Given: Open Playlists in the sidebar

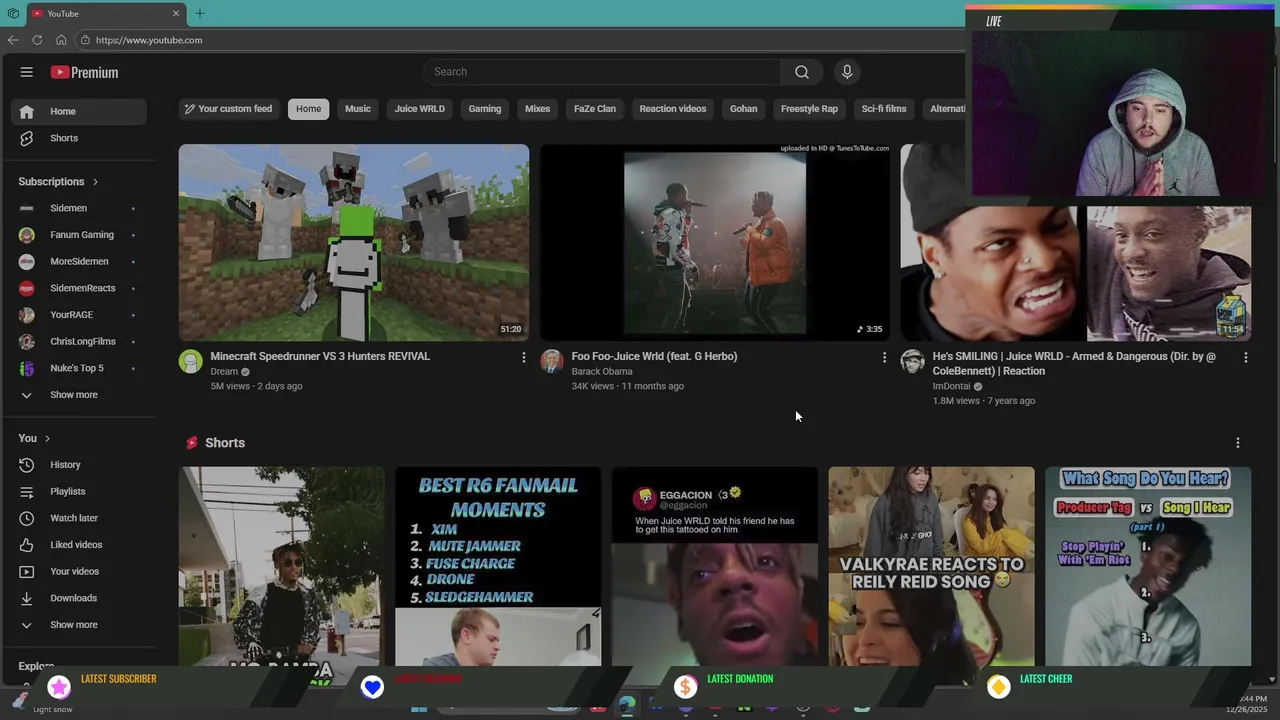Looking at the screenshot, I should [79, 492].
